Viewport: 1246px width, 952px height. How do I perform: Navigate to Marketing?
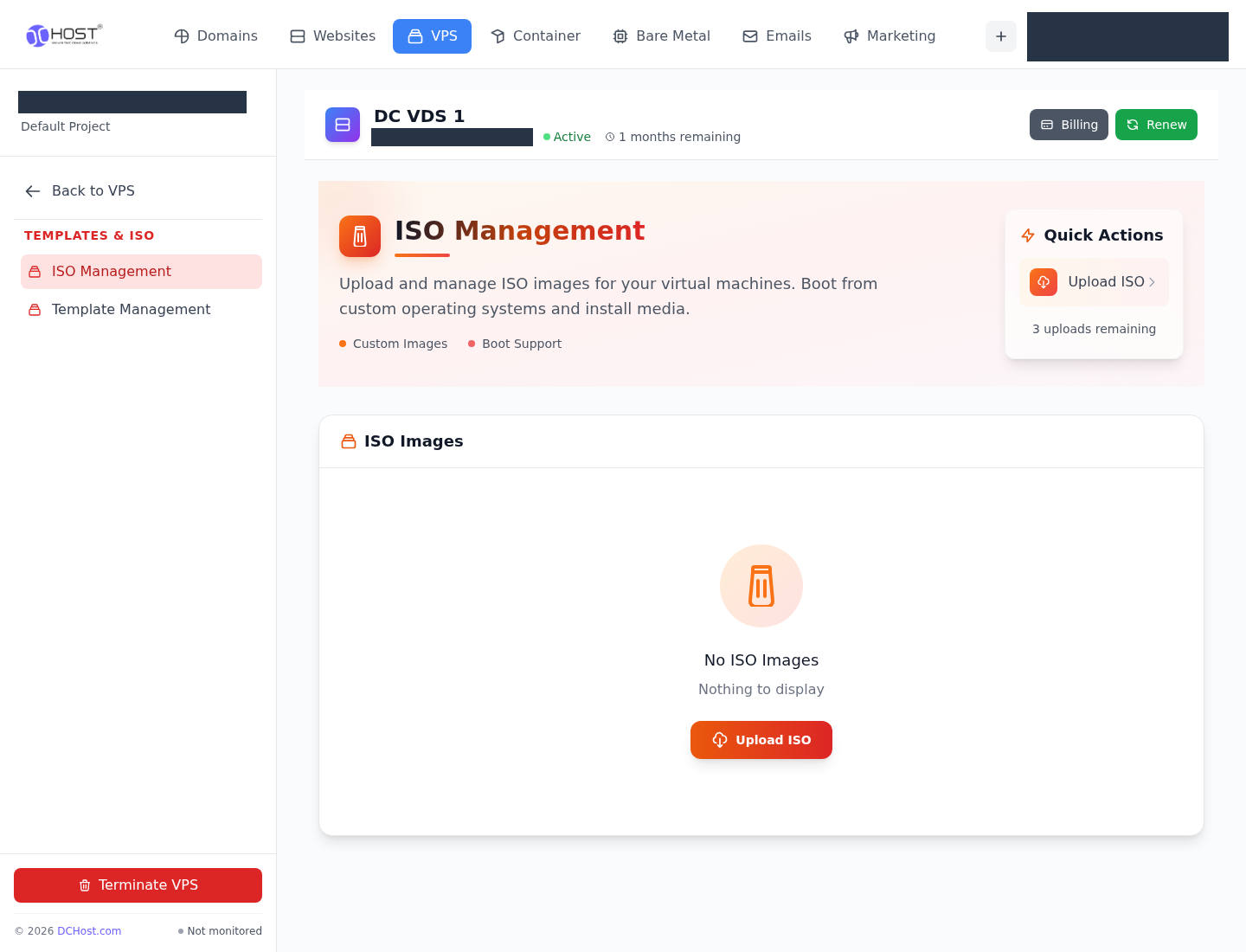pos(890,36)
